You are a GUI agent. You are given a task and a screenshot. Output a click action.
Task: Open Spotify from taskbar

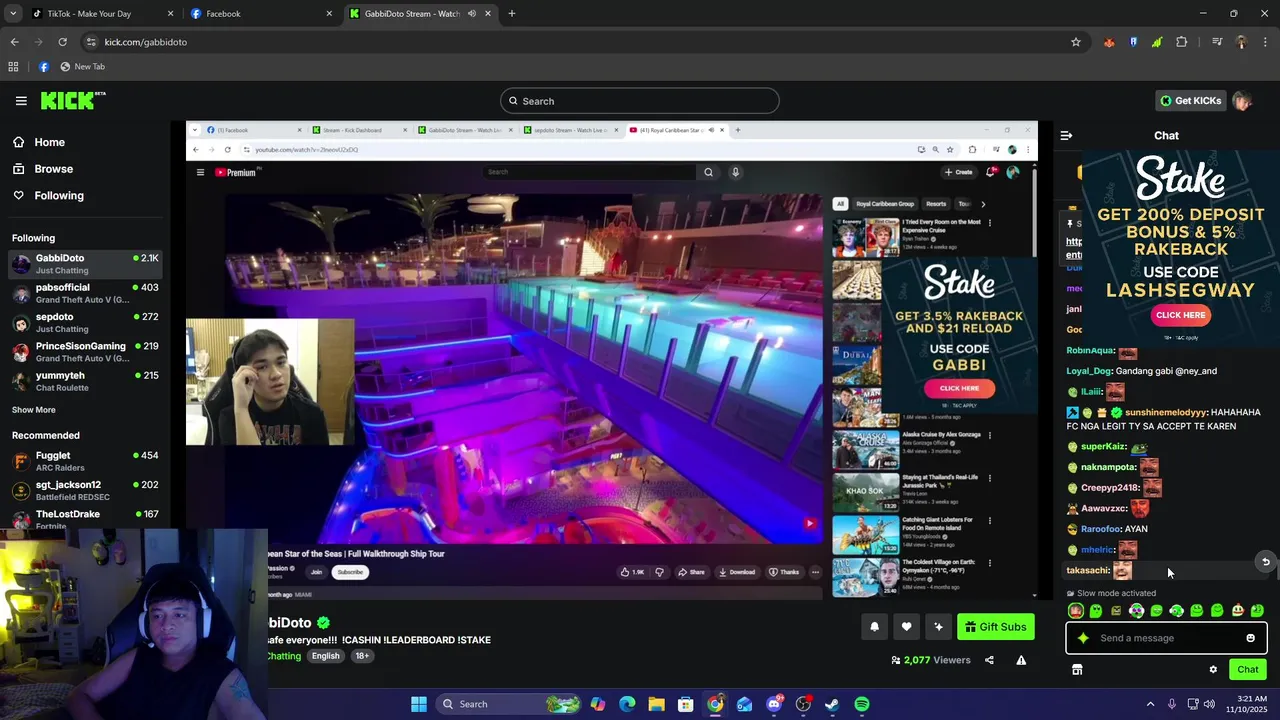click(861, 704)
